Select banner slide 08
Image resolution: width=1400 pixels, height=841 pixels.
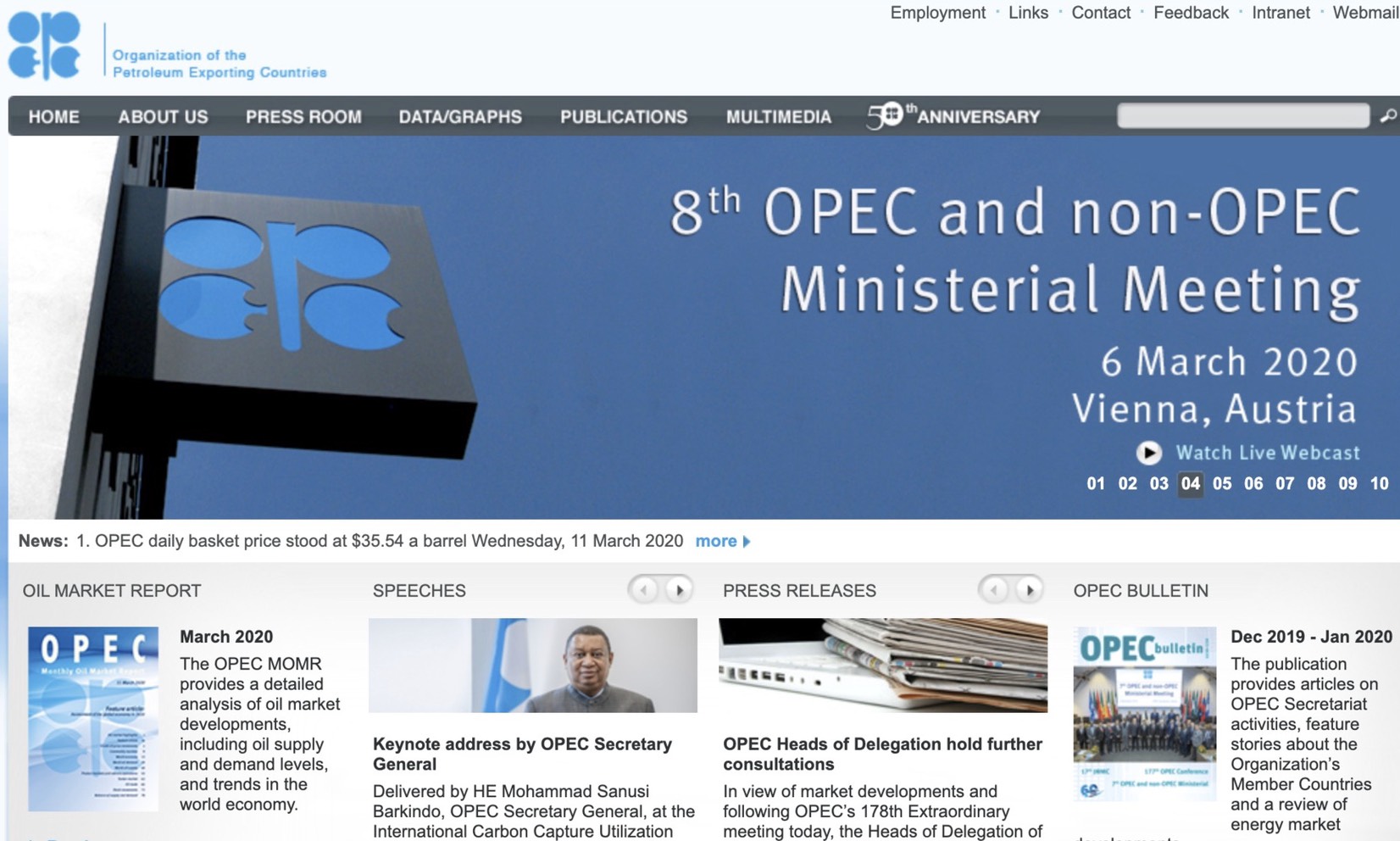pos(1316,483)
